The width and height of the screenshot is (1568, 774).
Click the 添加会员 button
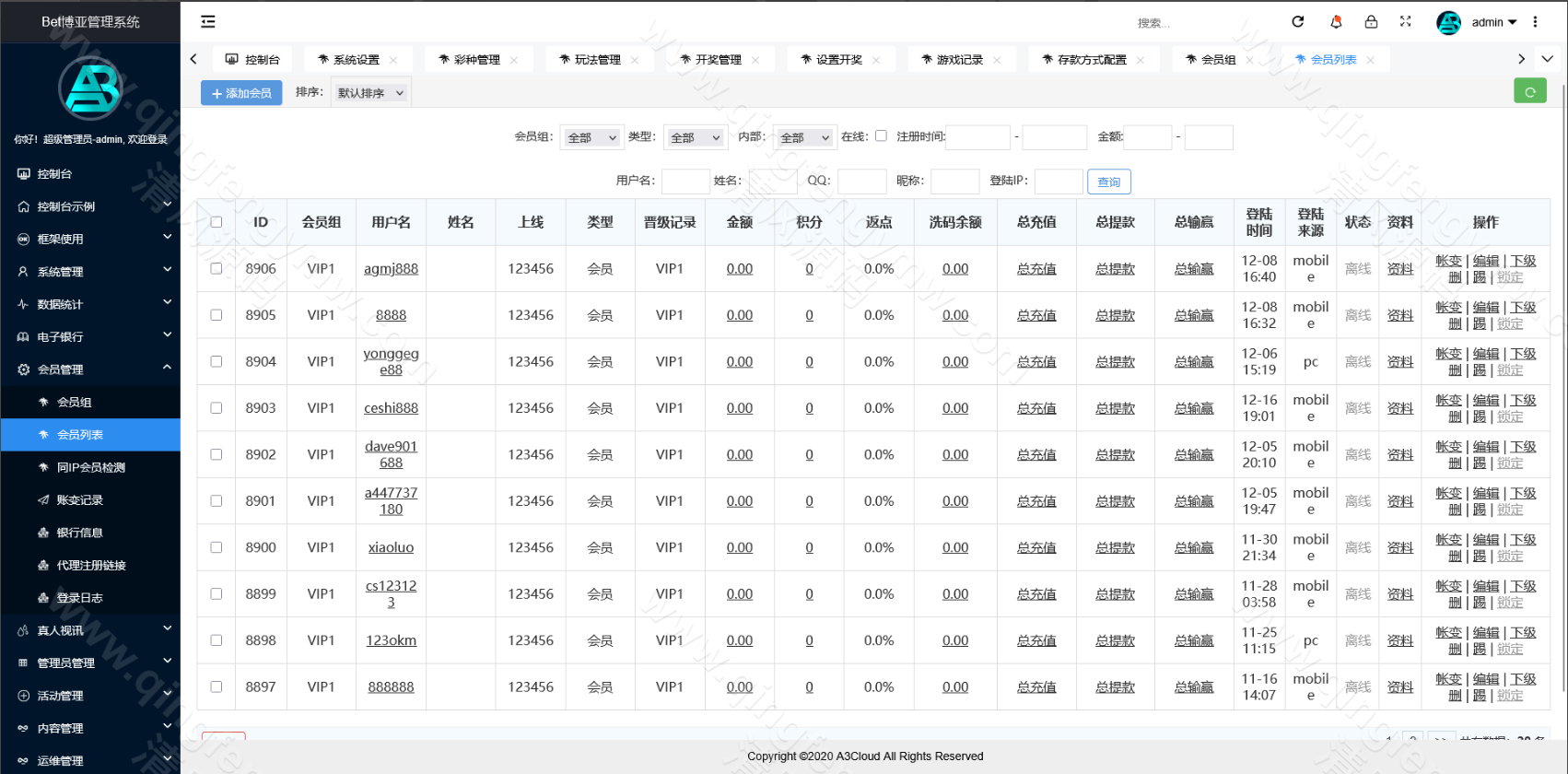[241, 93]
